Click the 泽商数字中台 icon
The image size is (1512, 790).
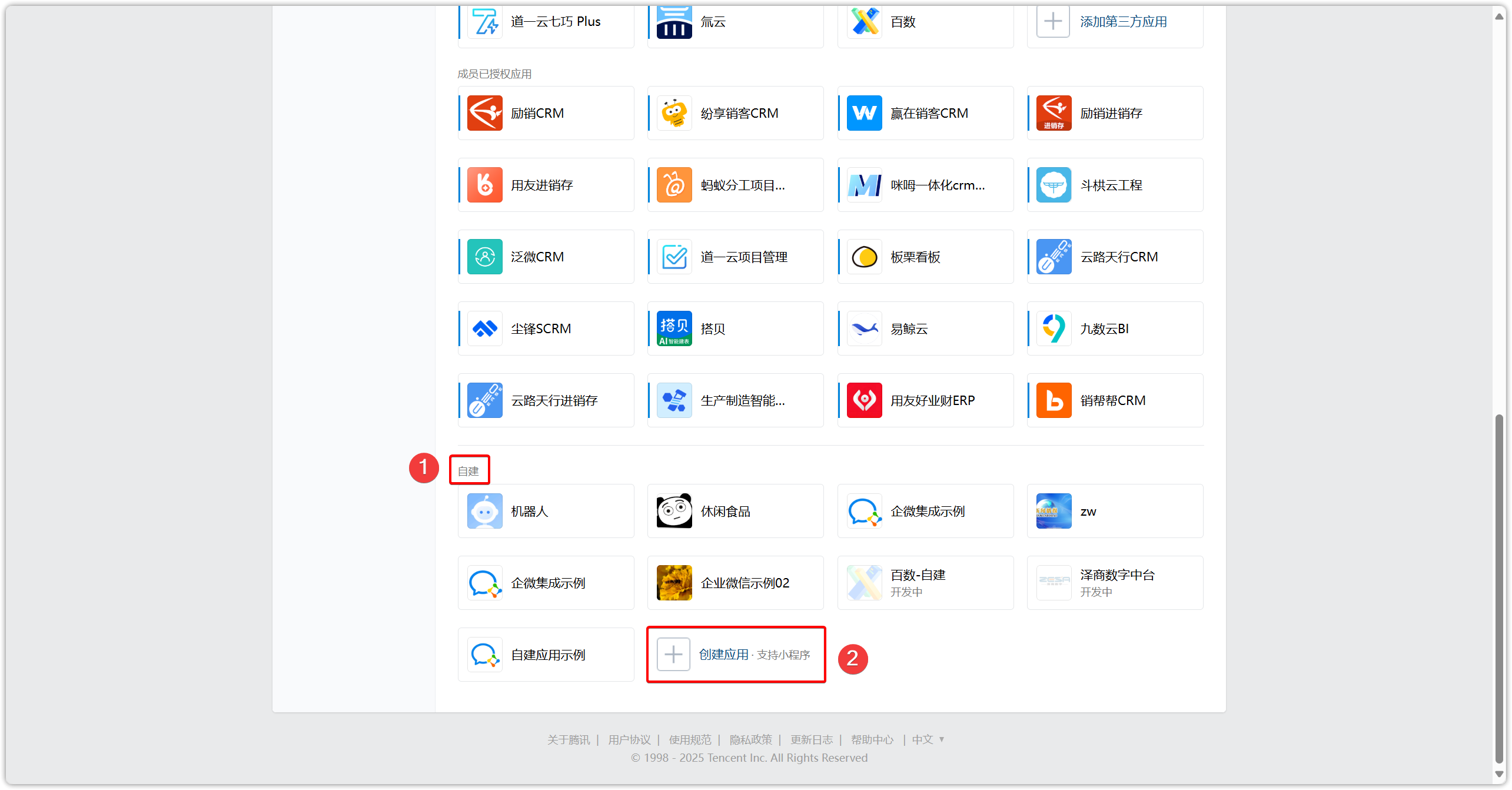click(x=1054, y=583)
